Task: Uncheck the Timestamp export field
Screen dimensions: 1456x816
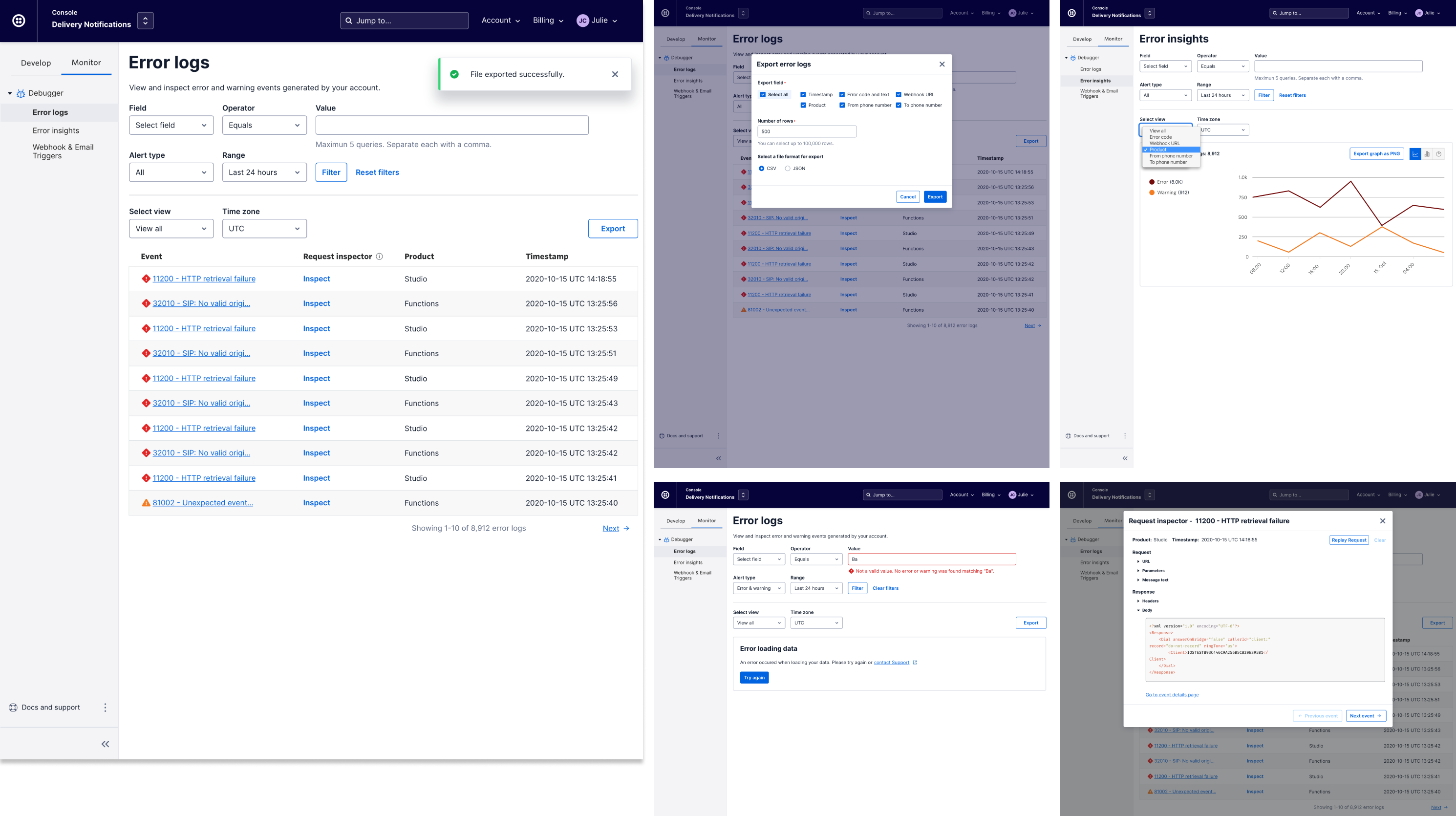Action: 803,94
